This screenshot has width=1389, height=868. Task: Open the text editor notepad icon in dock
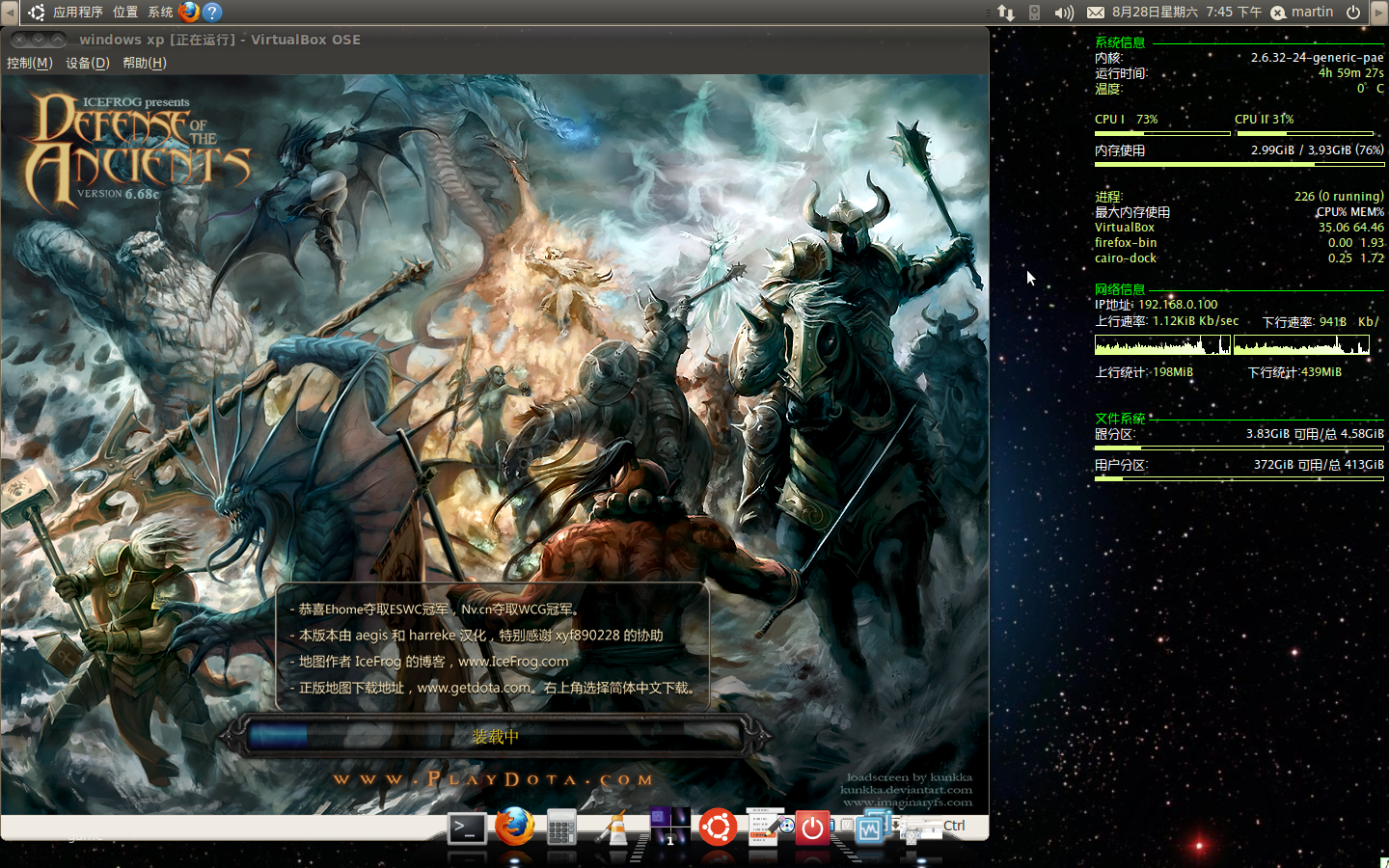pos(764,827)
